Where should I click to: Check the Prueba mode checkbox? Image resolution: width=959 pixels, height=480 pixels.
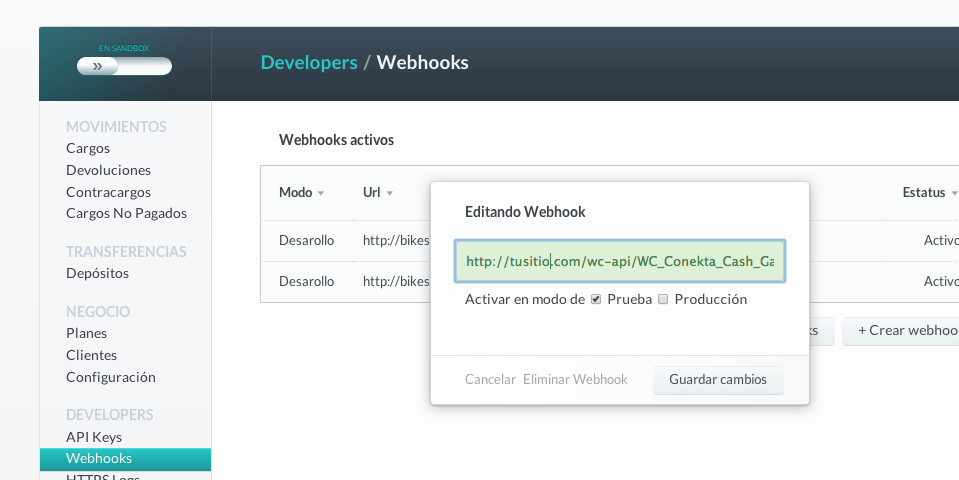pyautogui.click(x=596, y=300)
